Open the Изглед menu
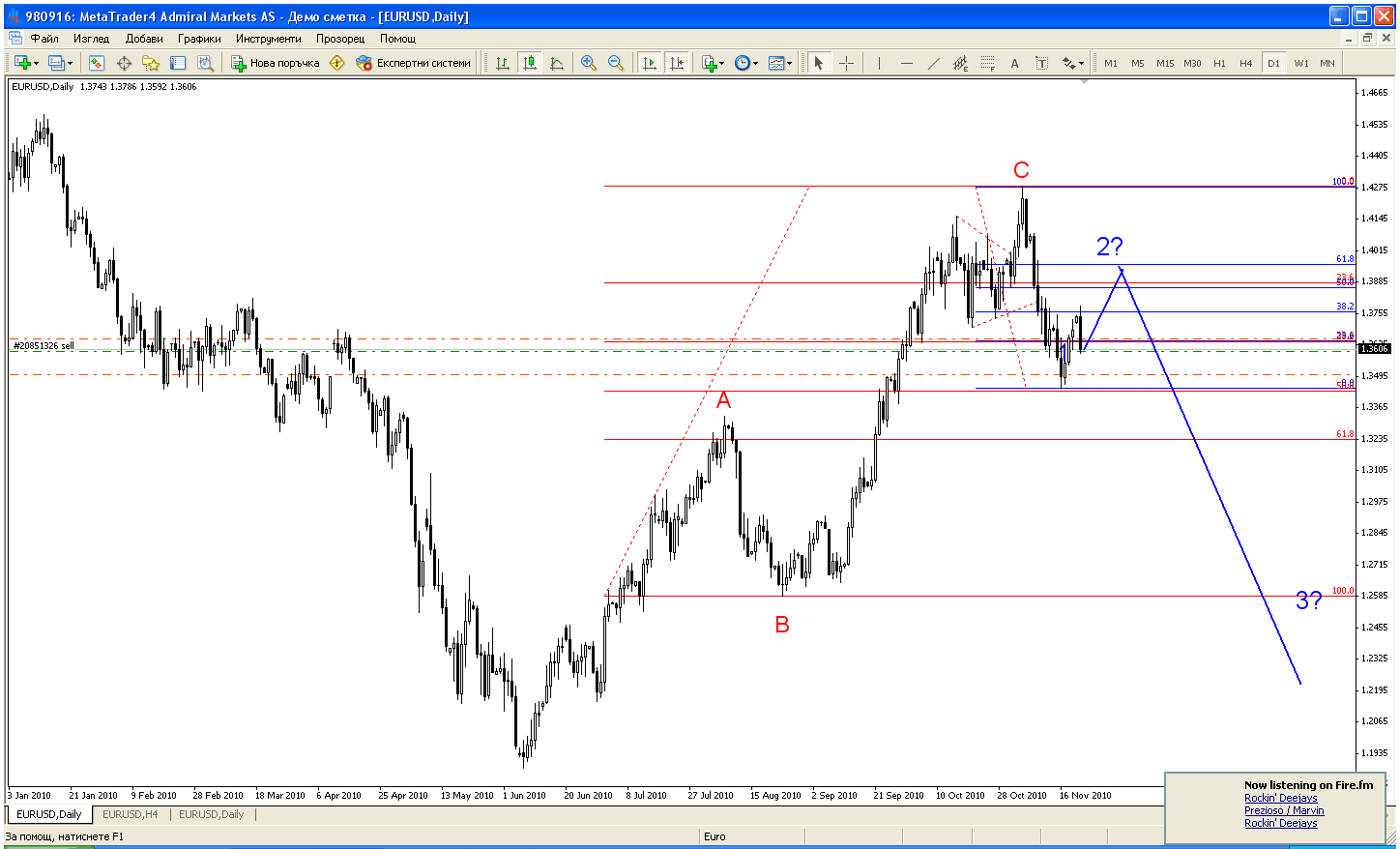The image size is (1400, 849). 91,39
